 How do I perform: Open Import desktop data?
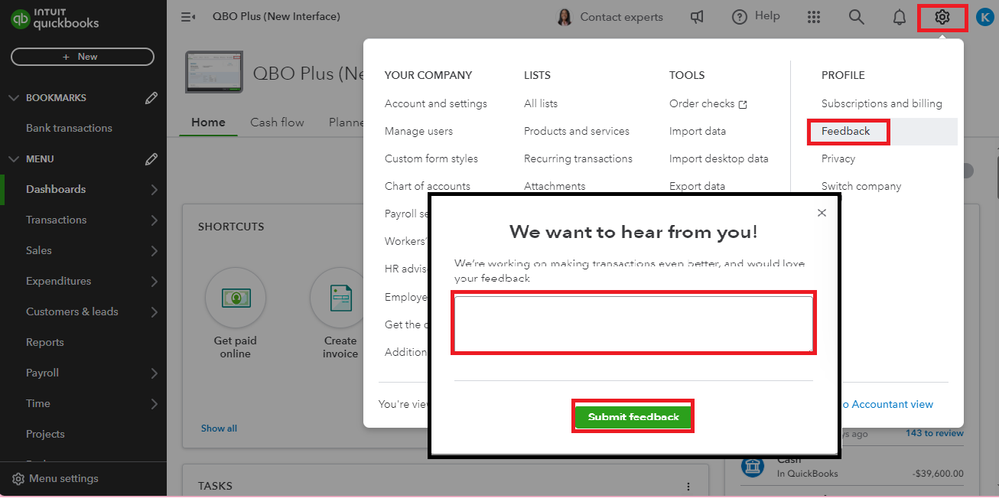(719, 159)
